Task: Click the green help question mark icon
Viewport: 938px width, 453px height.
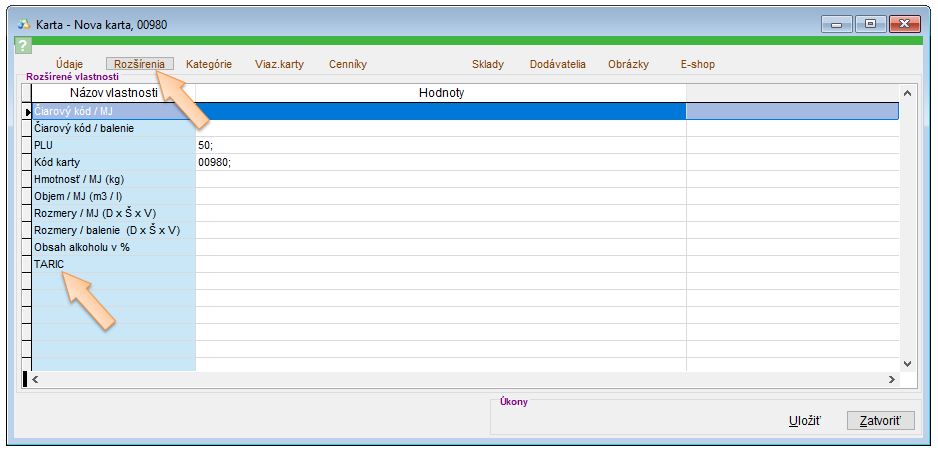Action: pyautogui.click(x=24, y=46)
